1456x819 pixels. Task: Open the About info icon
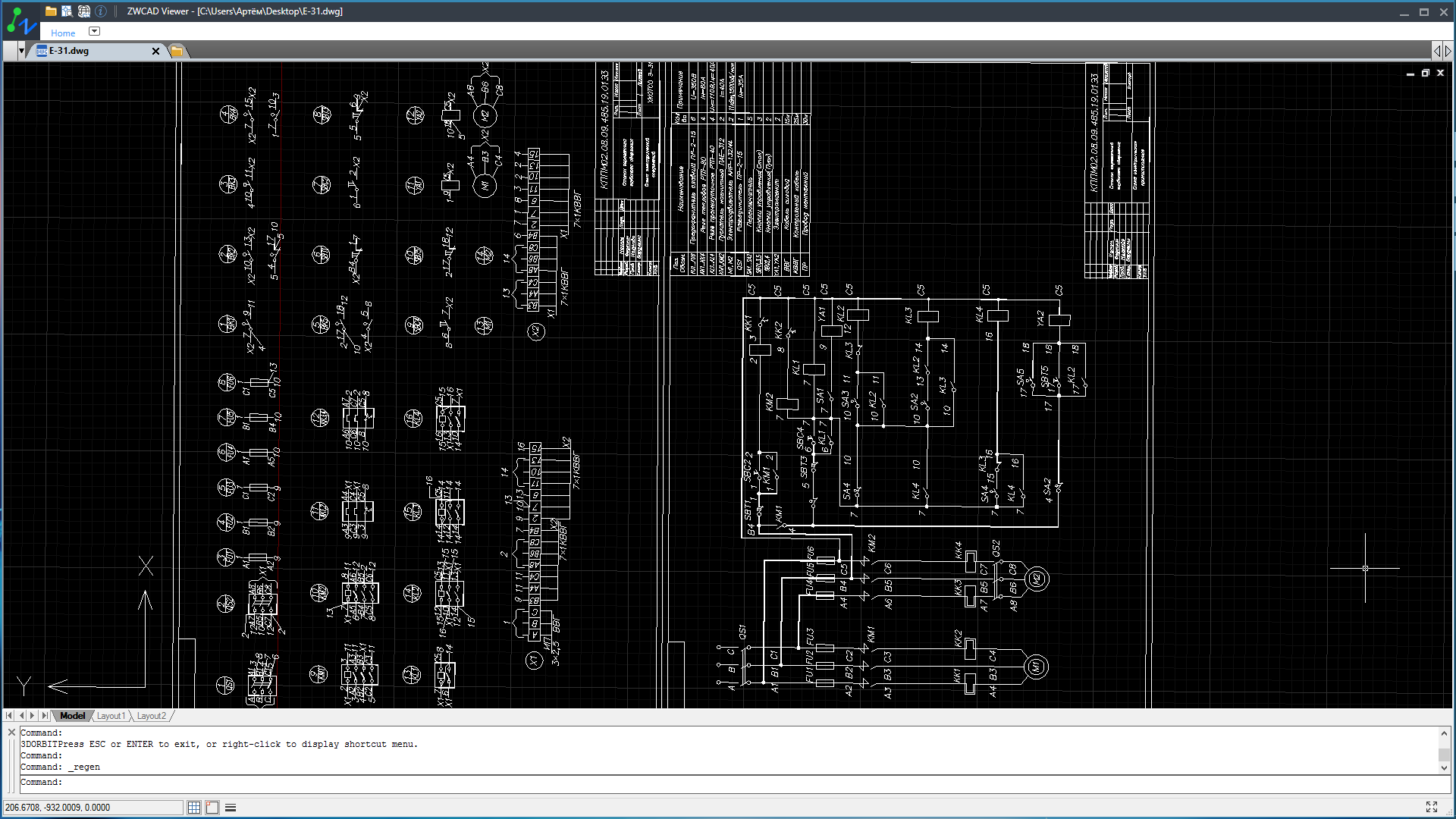point(101,11)
